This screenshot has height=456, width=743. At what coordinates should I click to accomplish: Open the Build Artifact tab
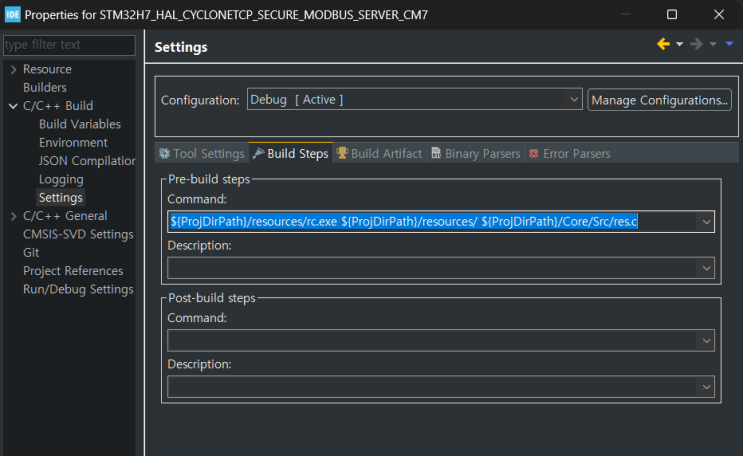pyautogui.click(x=380, y=153)
